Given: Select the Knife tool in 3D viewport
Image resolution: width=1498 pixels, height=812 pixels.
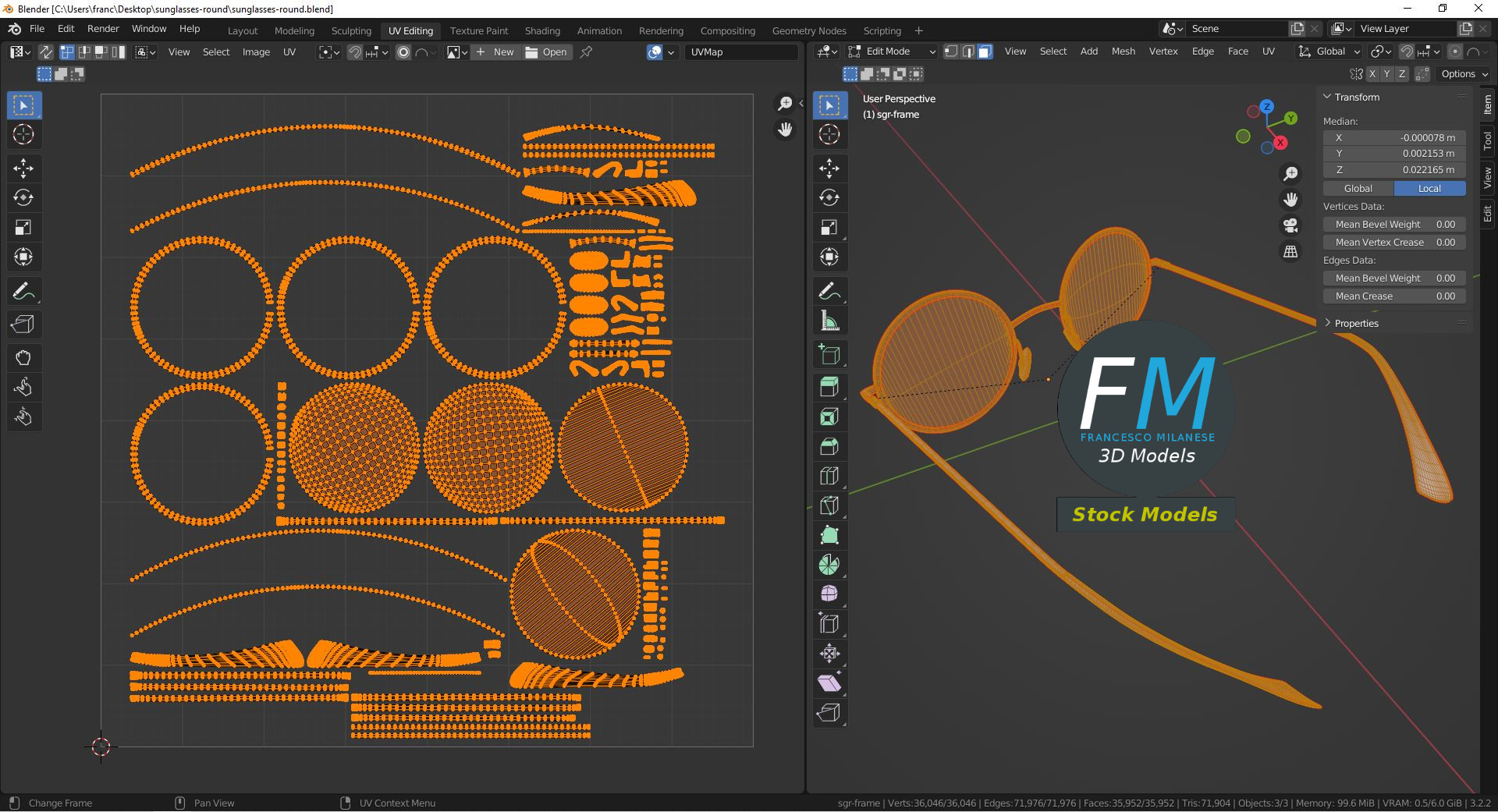Looking at the screenshot, I should (x=829, y=505).
